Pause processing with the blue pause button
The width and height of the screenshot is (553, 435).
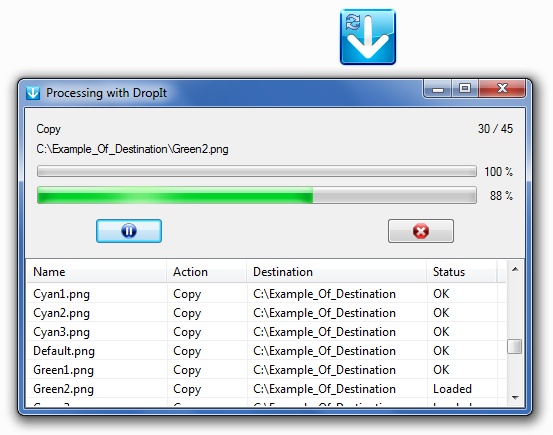tap(129, 231)
